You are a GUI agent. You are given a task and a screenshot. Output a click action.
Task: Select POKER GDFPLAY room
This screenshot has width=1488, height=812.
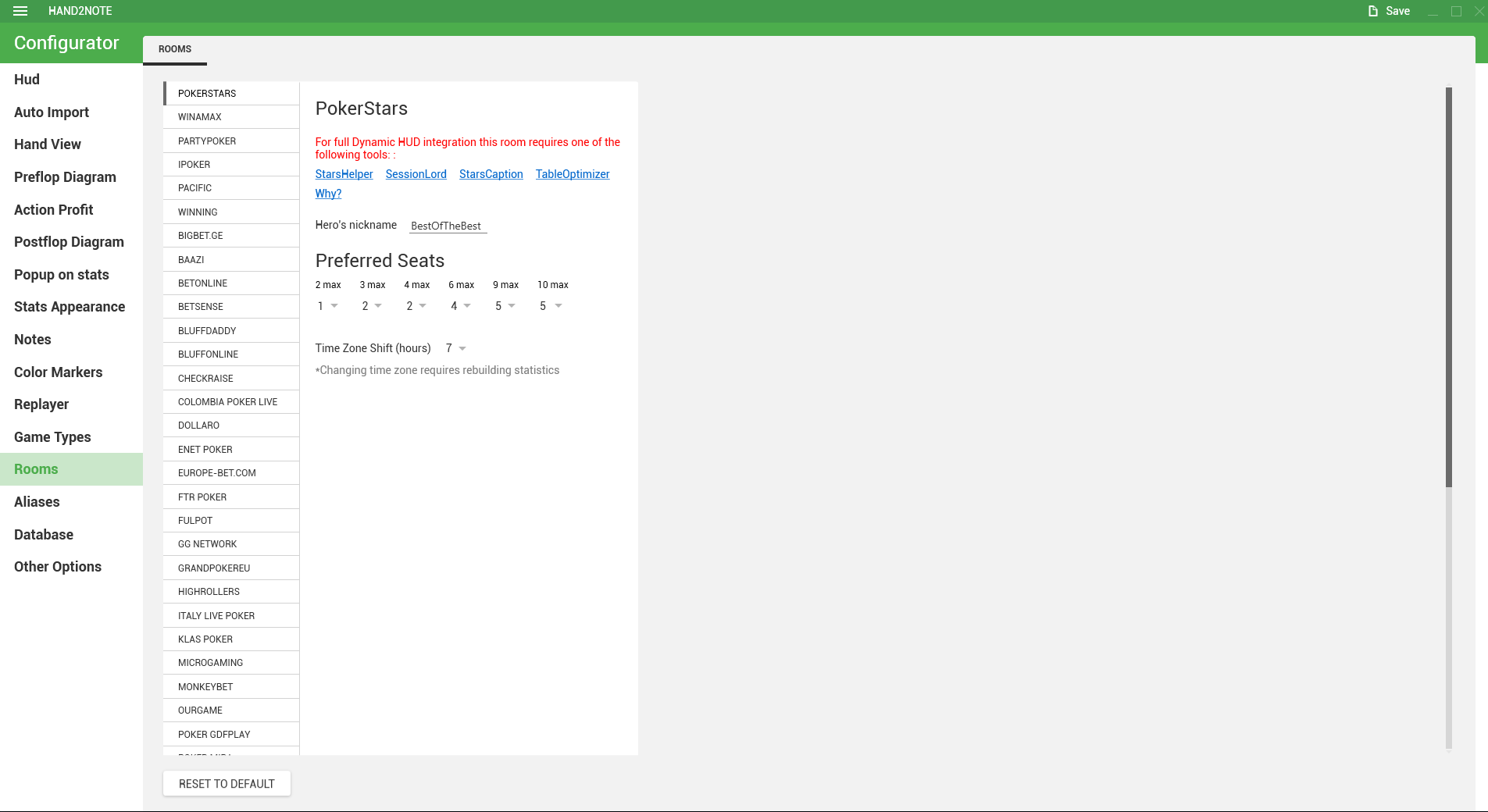pos(231,735)
